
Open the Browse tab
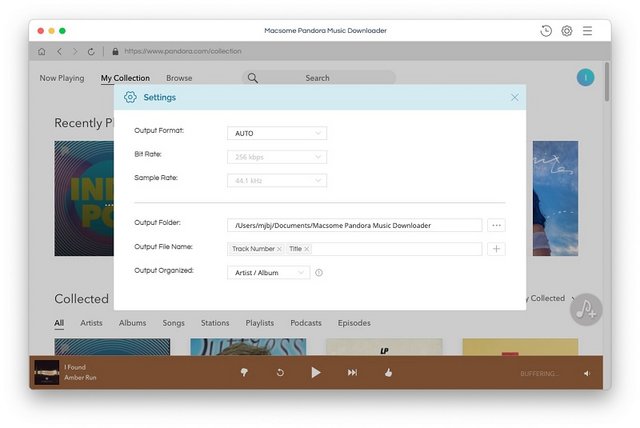179,78
